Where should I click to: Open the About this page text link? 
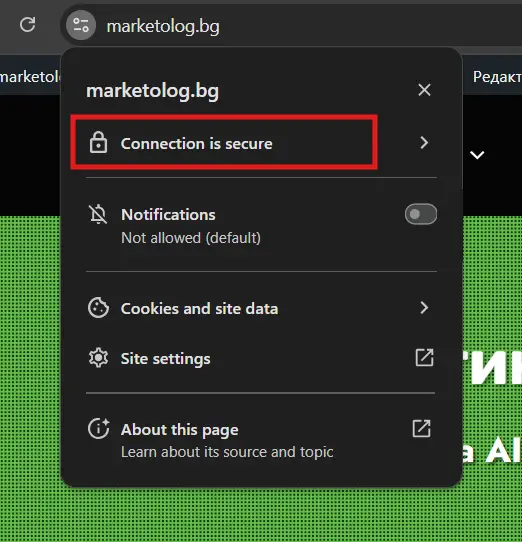point(179,430)
